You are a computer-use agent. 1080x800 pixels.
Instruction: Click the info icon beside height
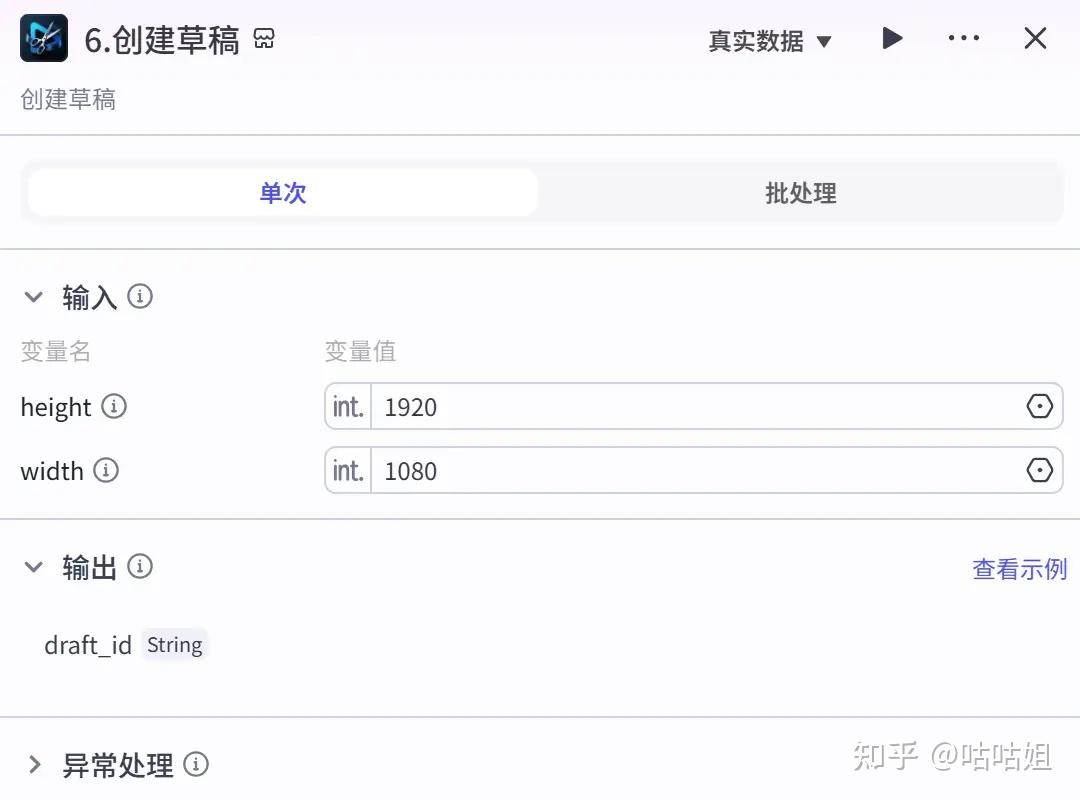point(114,407)
